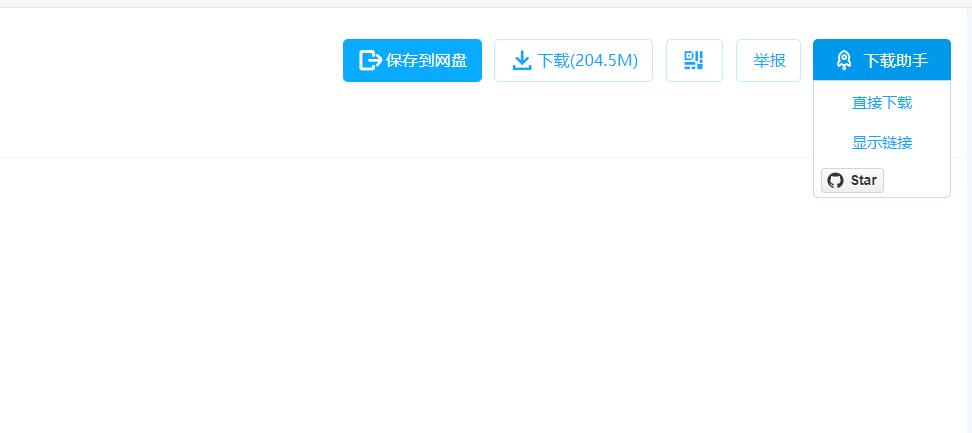The image size is (972, 433).
Task: Click the GitHub octocat logo
Action: pos(836,180)
